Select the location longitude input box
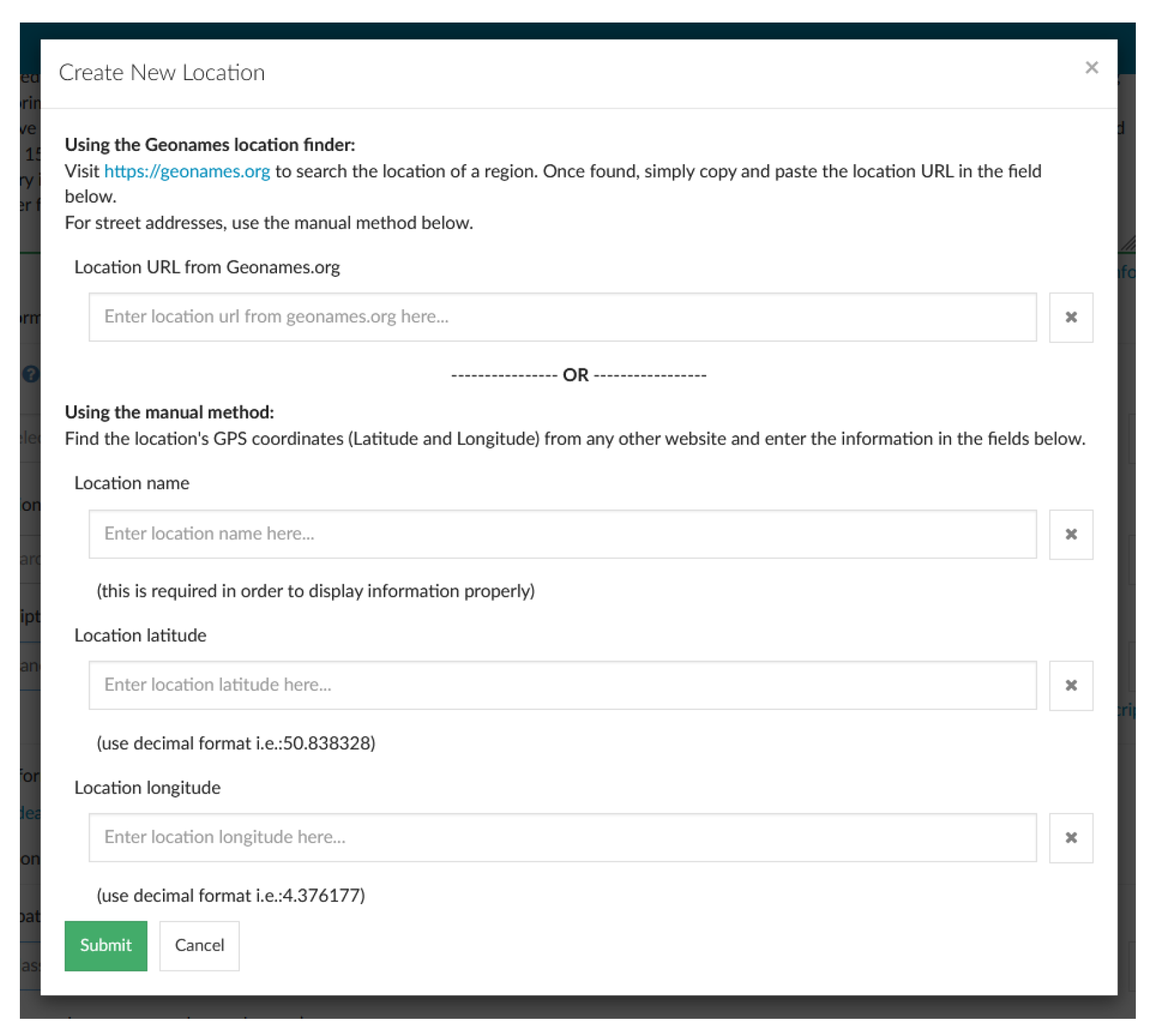 (562, 837)
